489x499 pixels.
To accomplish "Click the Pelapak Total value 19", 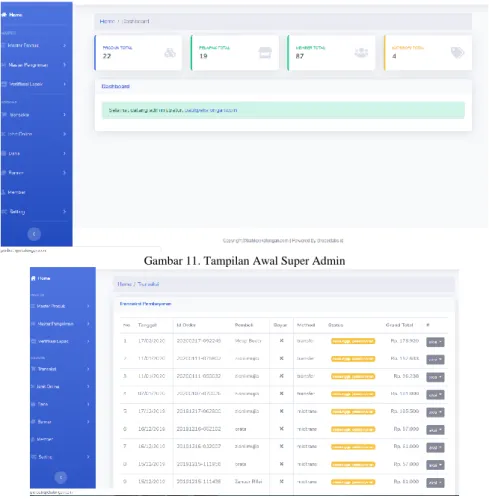I will pyautogui.click(x=203, y=56).
